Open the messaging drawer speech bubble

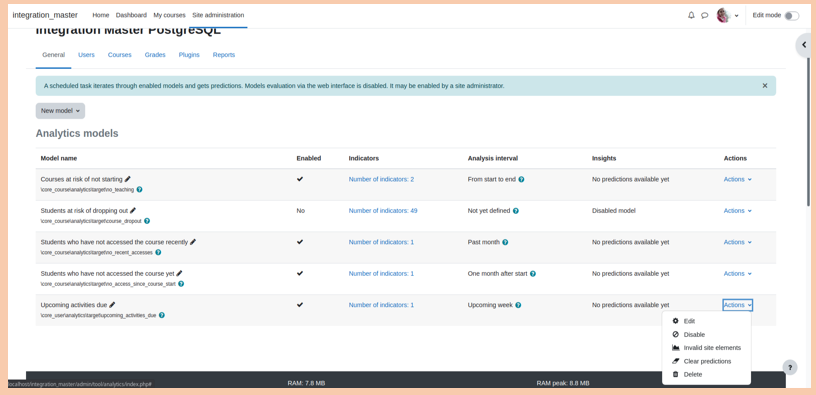click(x=705, y=15)
